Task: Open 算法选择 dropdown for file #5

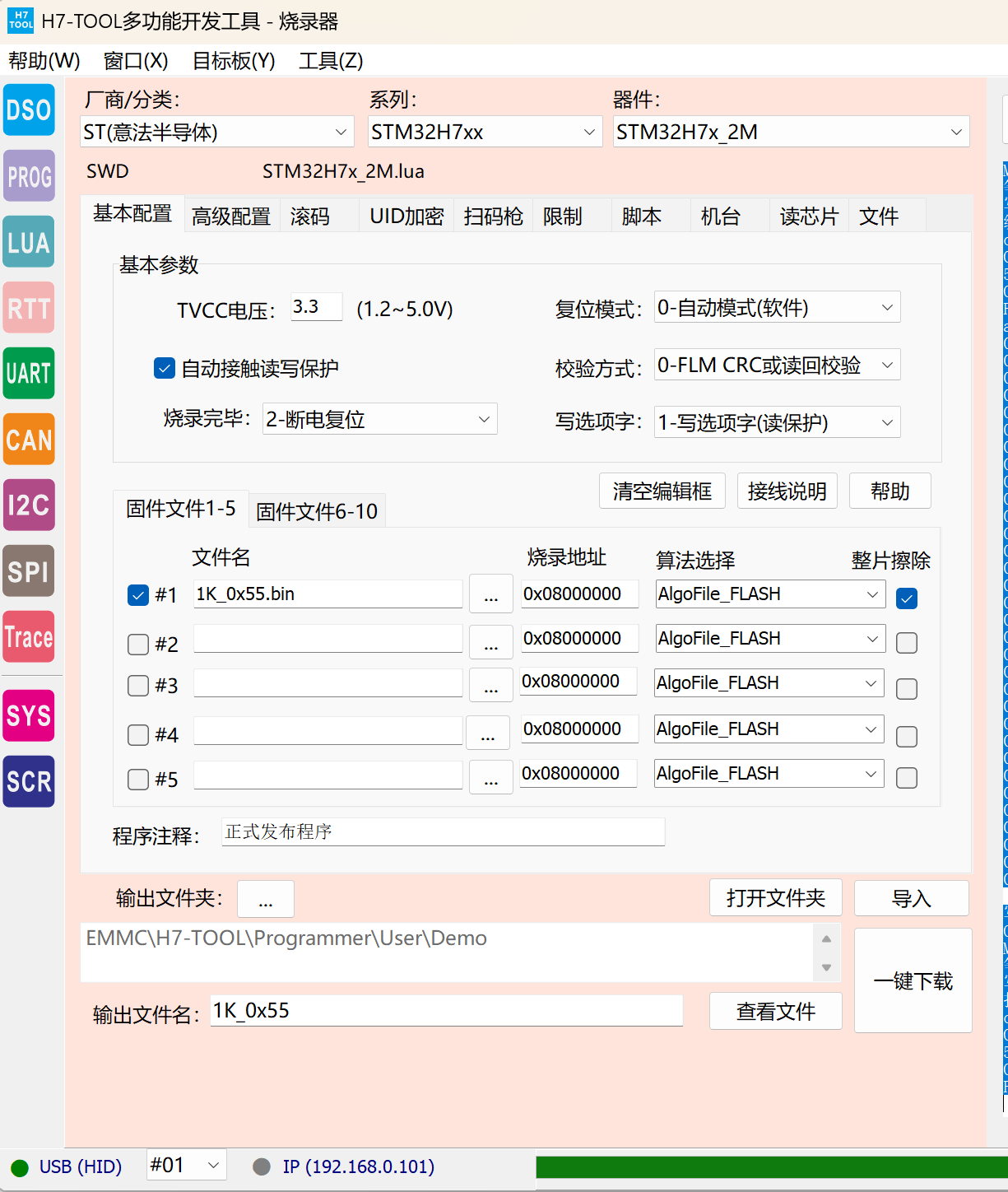Action: (769, 774)
